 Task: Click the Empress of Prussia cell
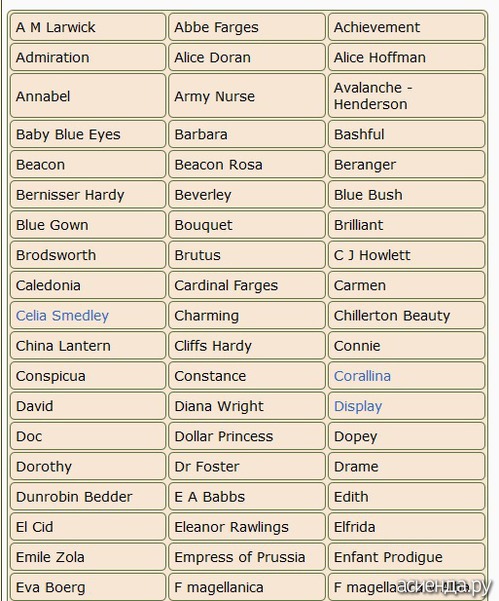pyautogui.click(x=247, y=557)
